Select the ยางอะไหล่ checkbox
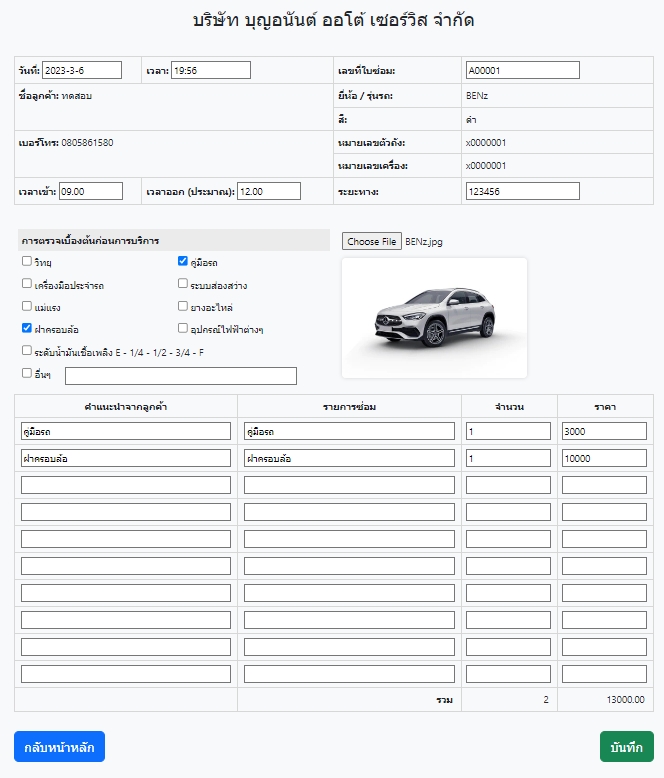Screen dimensions: 664x778 [x=183, y=306]
